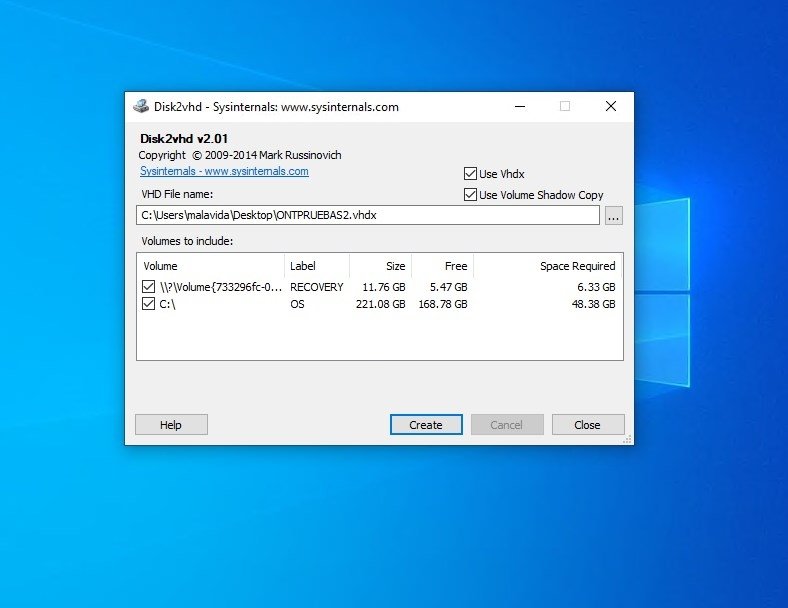Click the RECOVERY label cell
The width and height of the screenshot is (788, 608).
[317, 287]
